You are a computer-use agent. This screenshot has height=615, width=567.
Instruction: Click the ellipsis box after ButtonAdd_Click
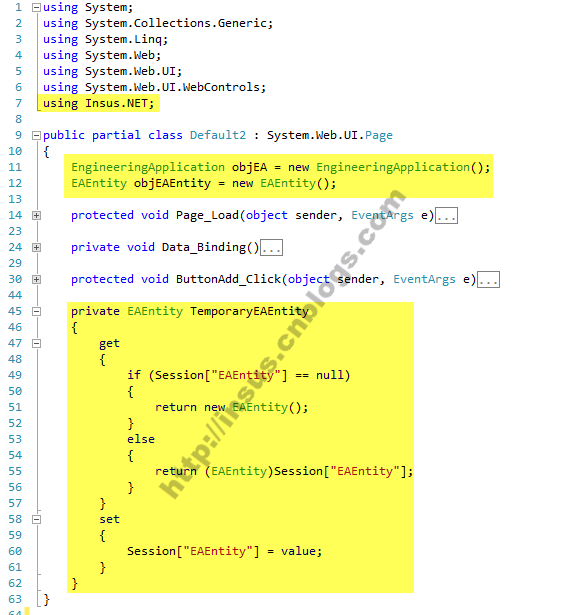click(489, 280)
